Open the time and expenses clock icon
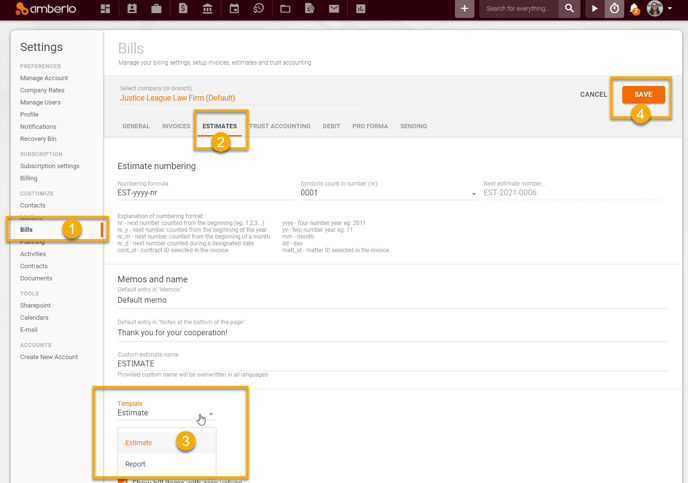 (258, 8)
